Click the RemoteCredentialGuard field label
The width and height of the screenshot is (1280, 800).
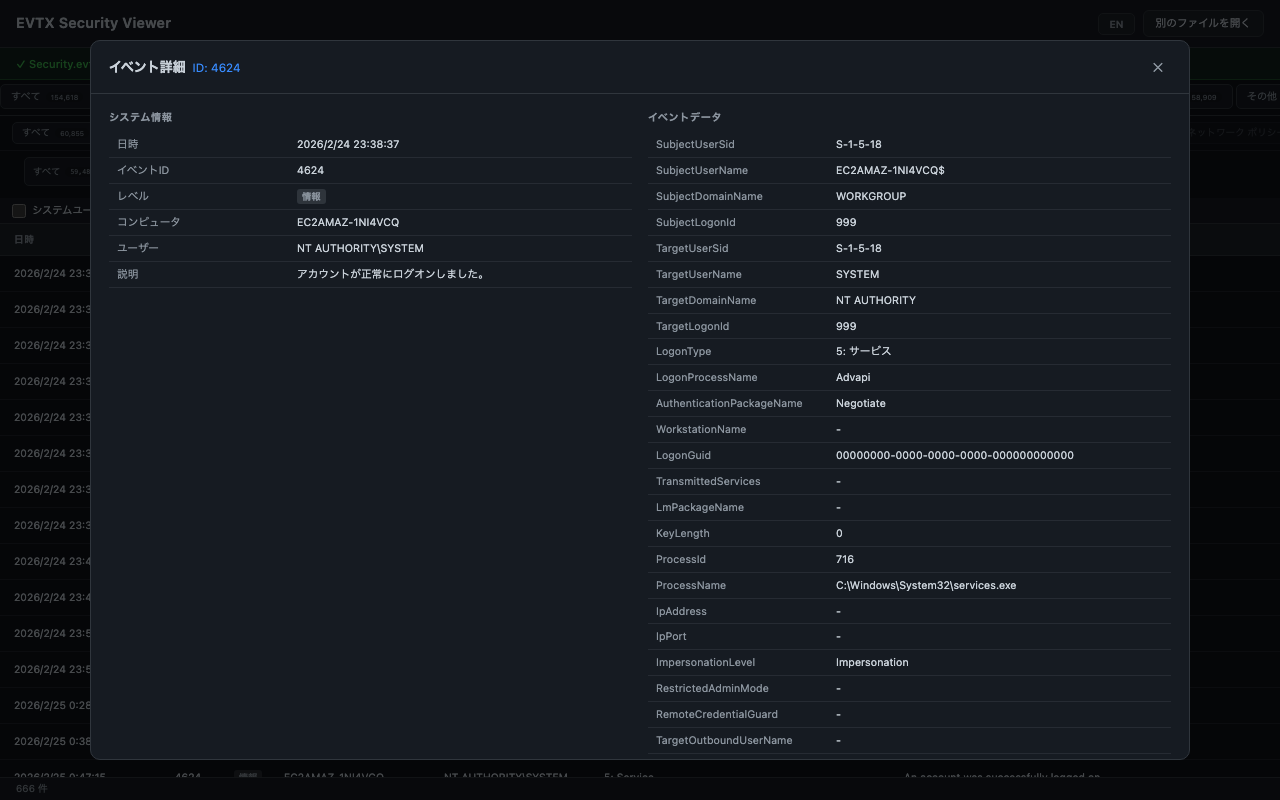tap(717, 714)
